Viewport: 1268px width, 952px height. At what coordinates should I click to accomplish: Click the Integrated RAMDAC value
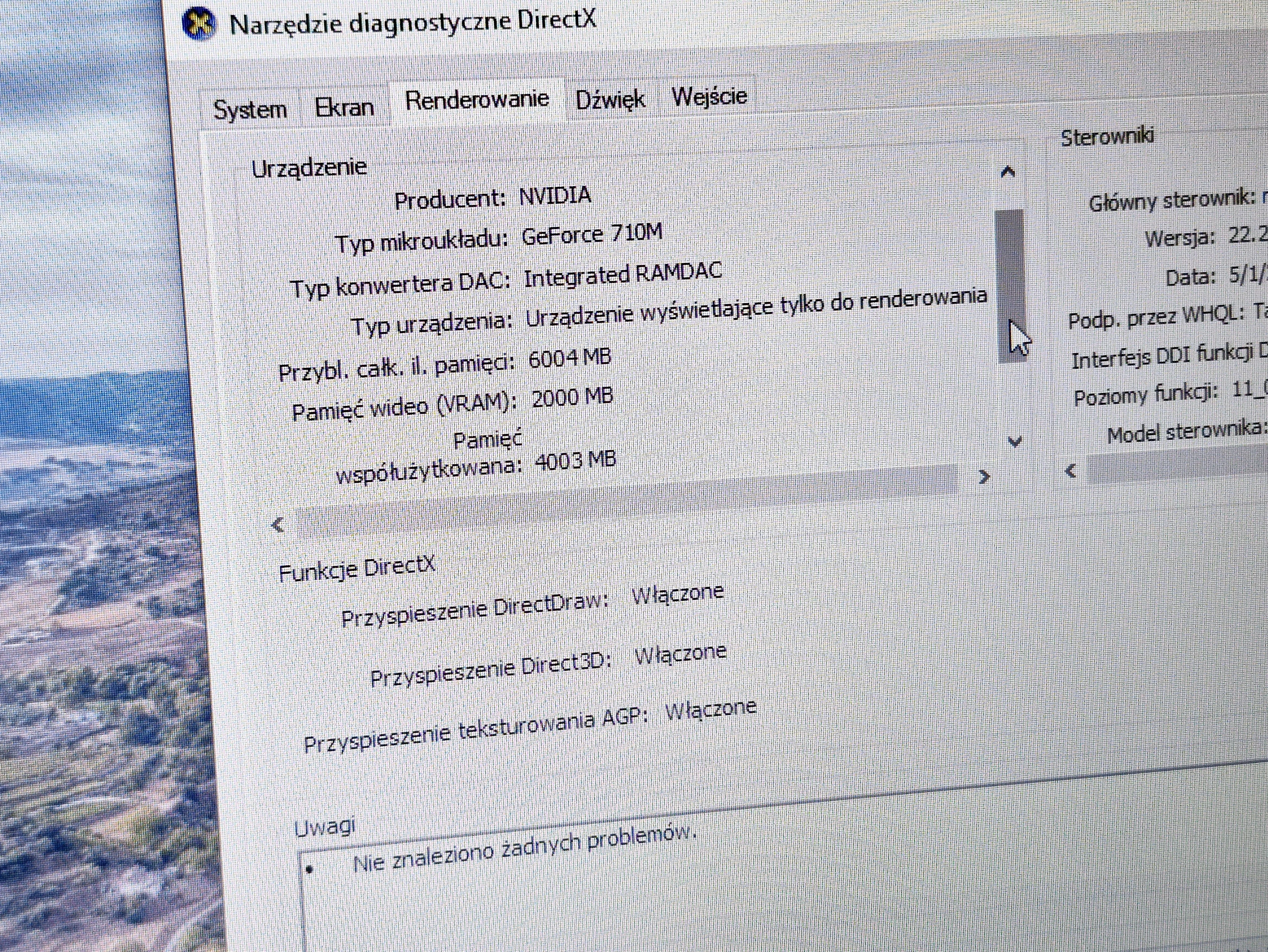[623, 275]
